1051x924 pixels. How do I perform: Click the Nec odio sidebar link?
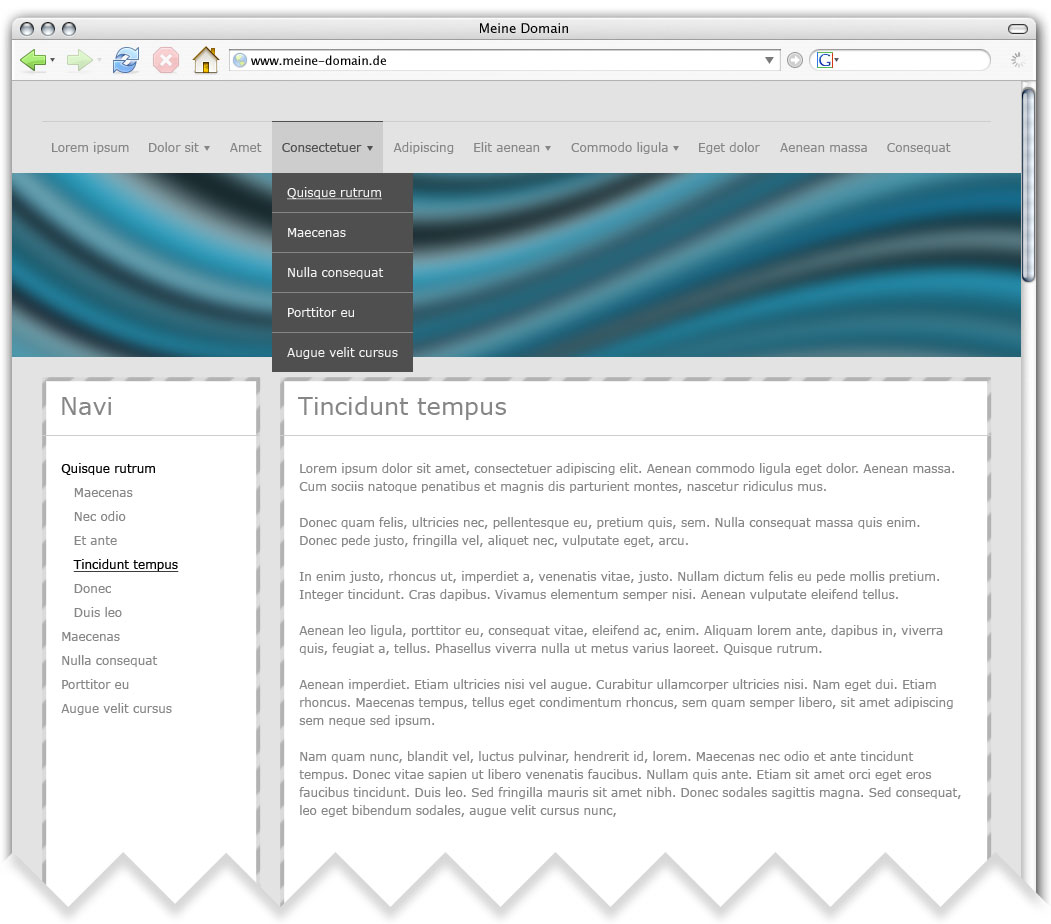pos(100,517)
